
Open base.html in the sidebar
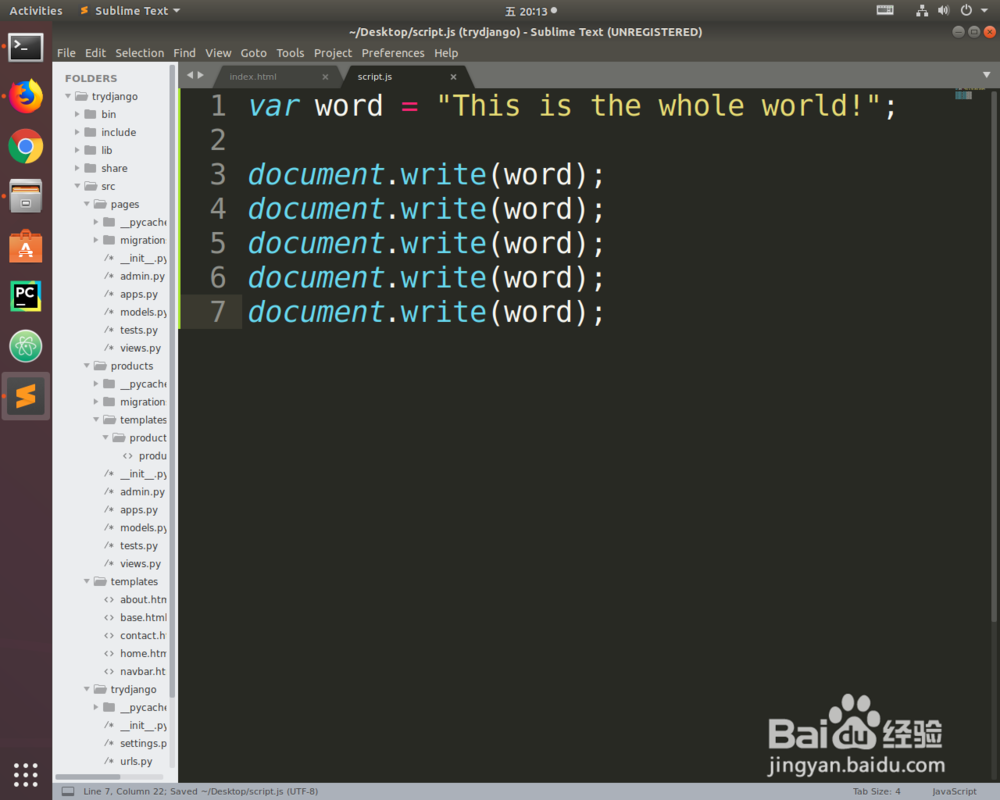tap(143, 618)
